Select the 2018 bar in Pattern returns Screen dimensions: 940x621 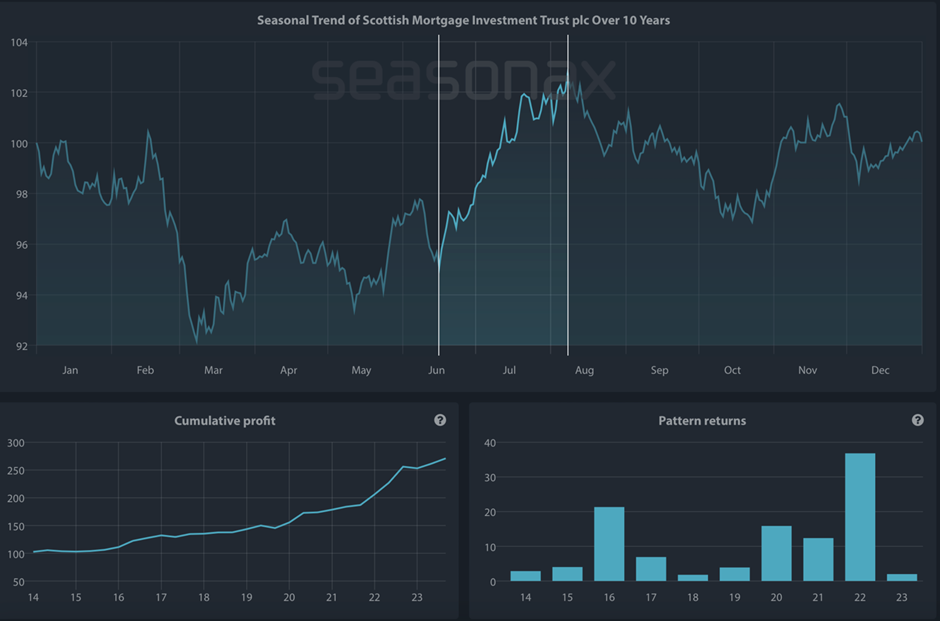pos(693,578)
